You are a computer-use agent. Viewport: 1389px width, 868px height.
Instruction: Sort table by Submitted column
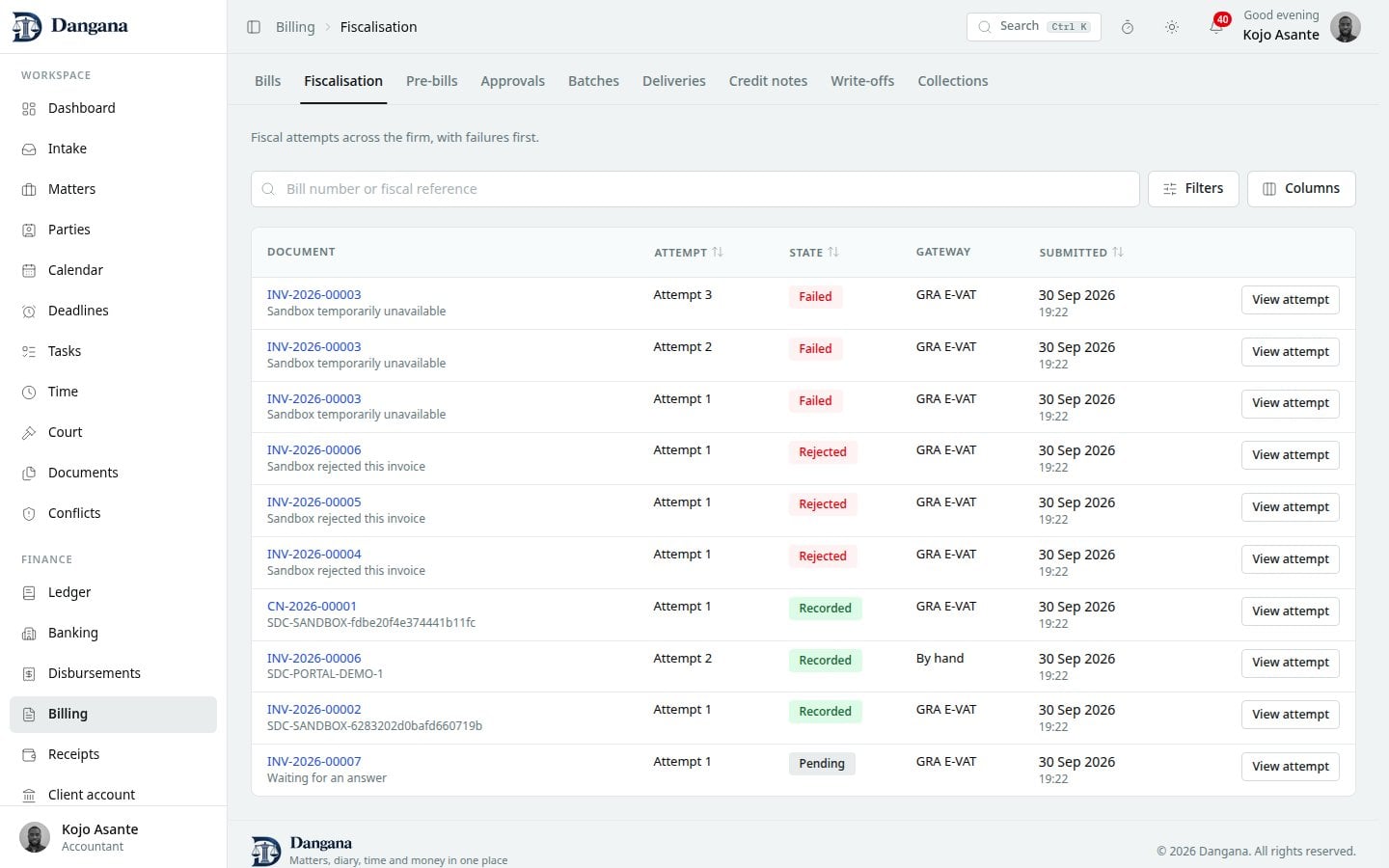(x=1081, y=253)
